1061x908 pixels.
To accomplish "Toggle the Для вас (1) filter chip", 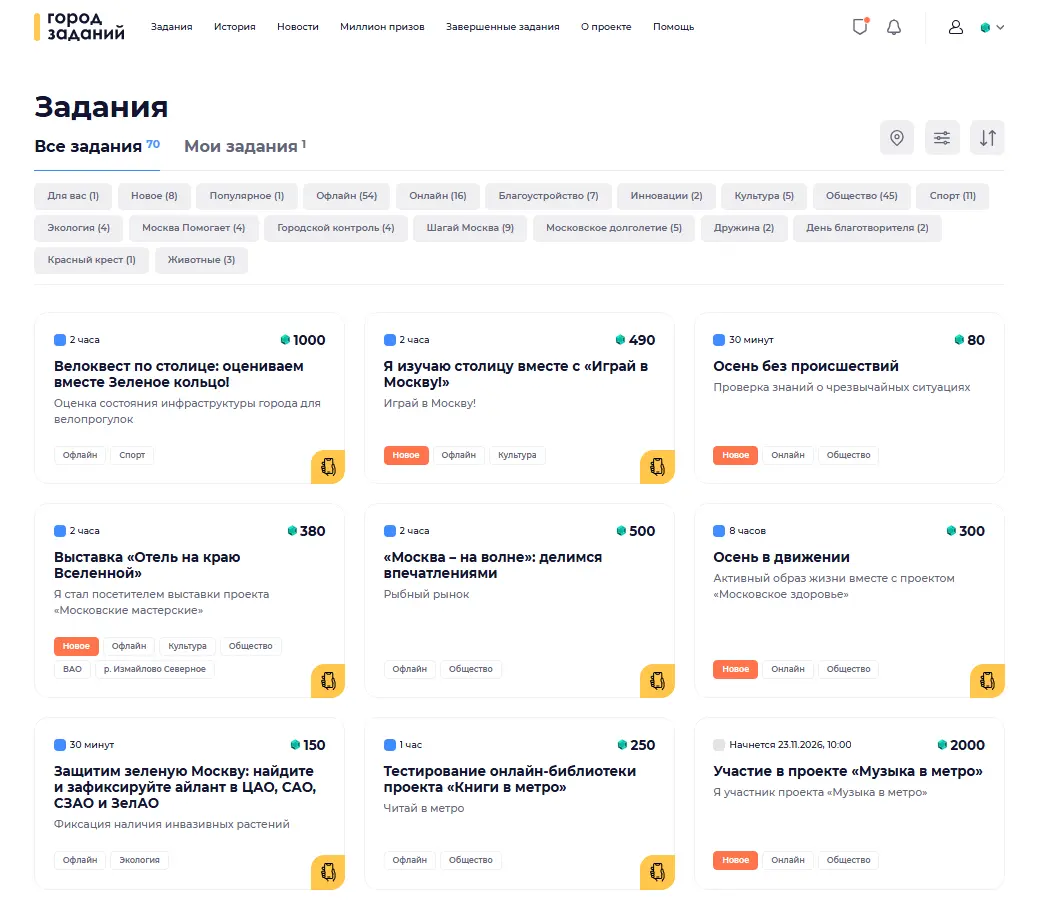I will click(73, 196).
